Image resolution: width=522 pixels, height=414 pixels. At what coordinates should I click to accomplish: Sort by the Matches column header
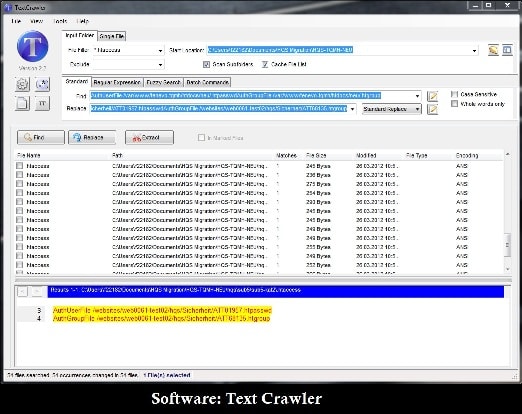[286, 155]
